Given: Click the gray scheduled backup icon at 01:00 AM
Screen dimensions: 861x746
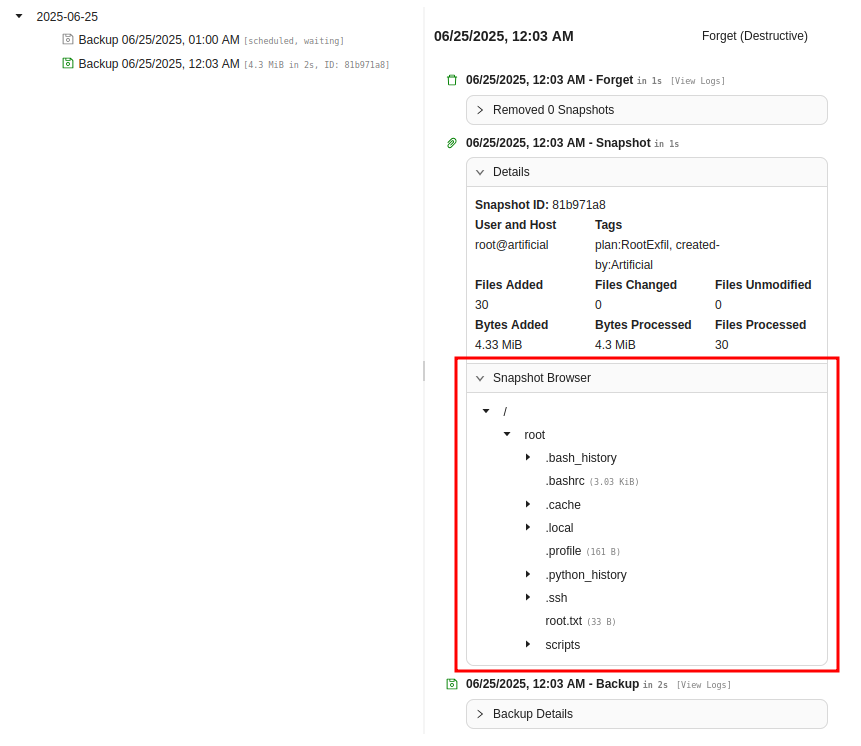Looking at the screenshot, I should tap(68, 40).
